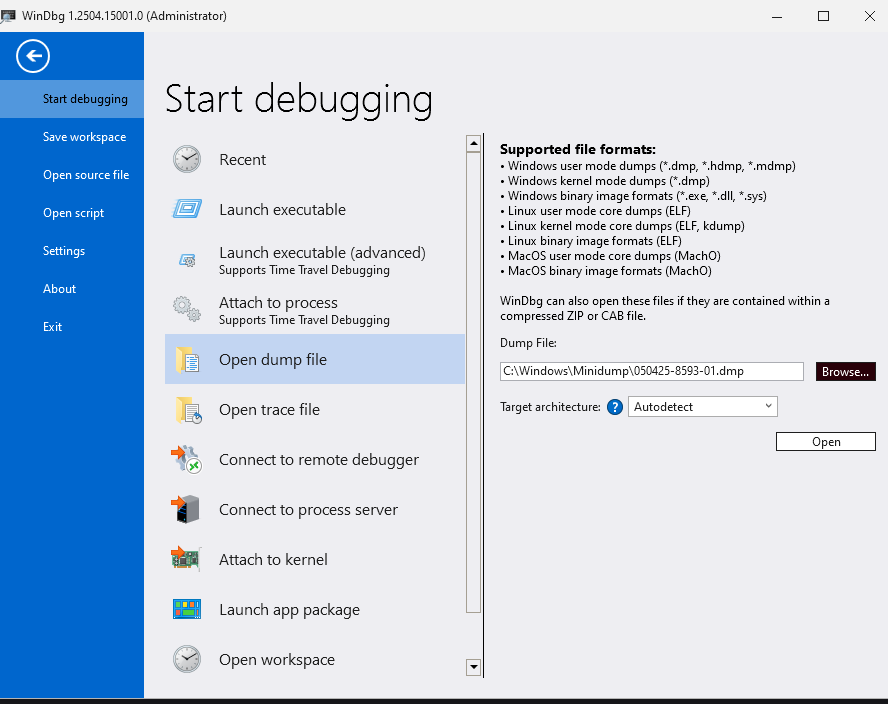Select Start debugging in the sidebar
The width and height of the screenshot is (888, 704).
(x=72, y=99)
